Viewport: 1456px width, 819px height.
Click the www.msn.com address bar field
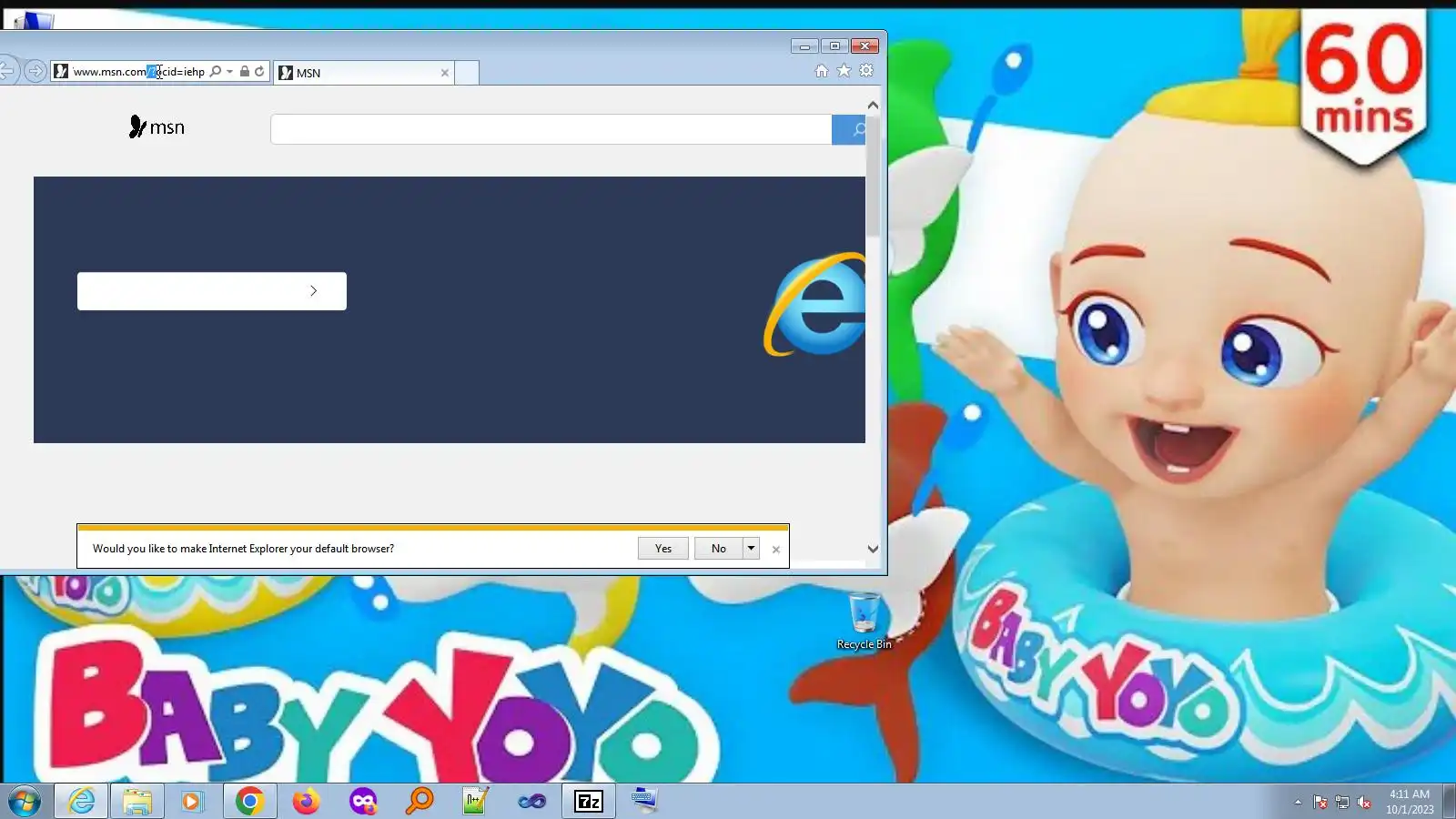(x=138, y=71)
